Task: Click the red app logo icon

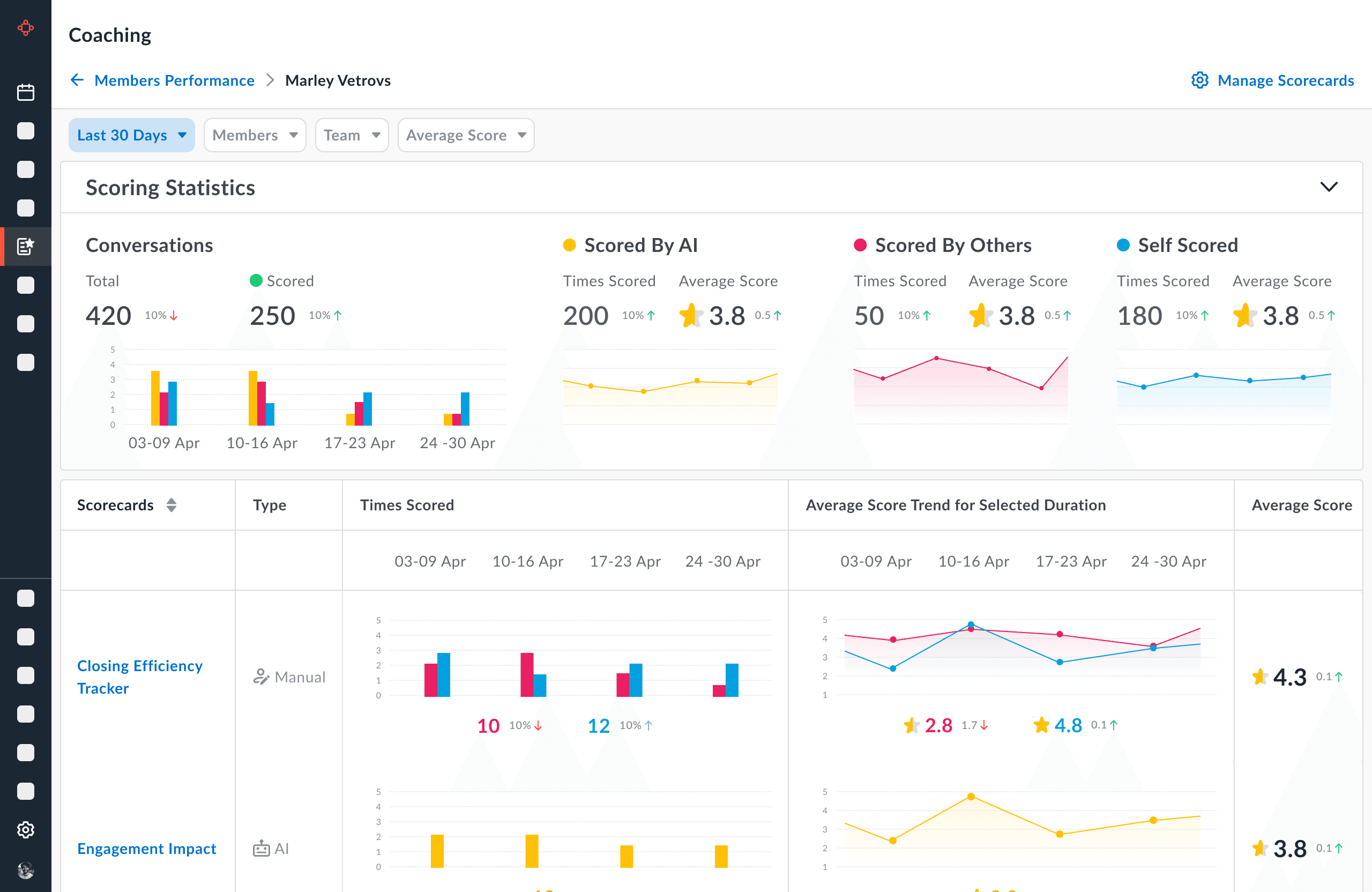Action: (x=25, y=28)
